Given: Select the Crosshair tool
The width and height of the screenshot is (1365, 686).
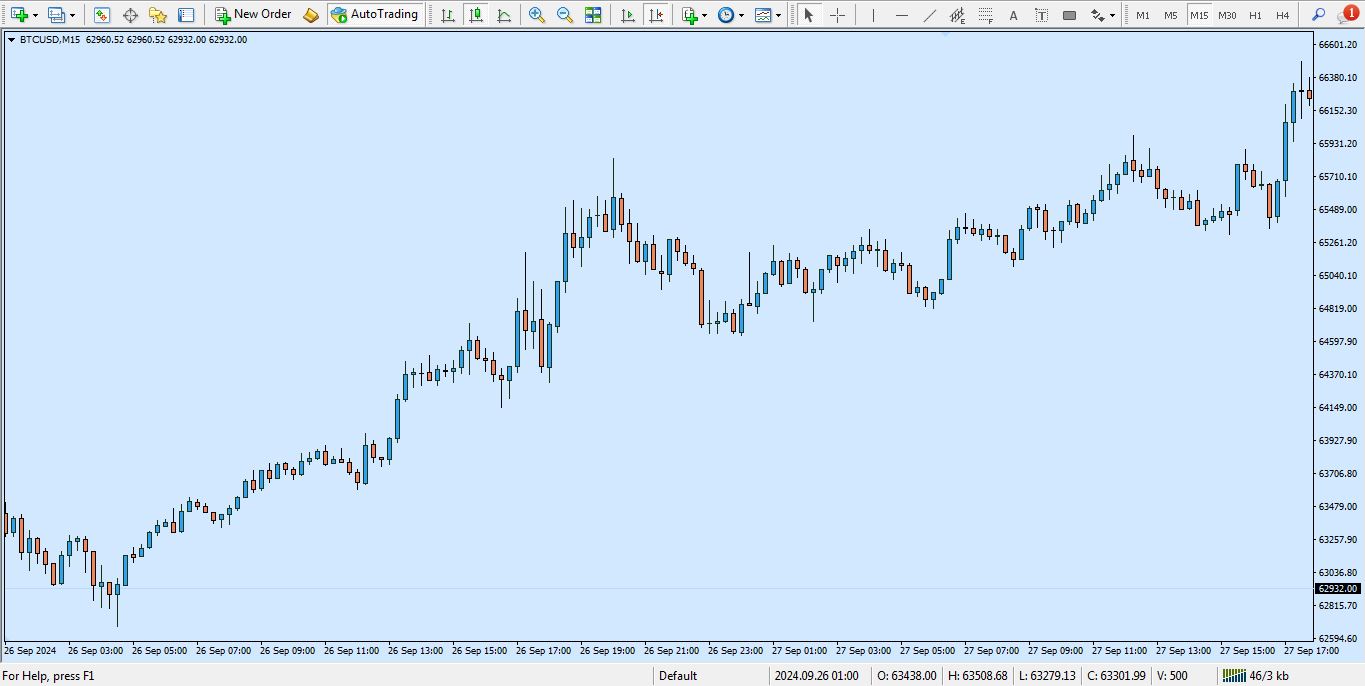Looking at the screenshot, I should [838, 15].
